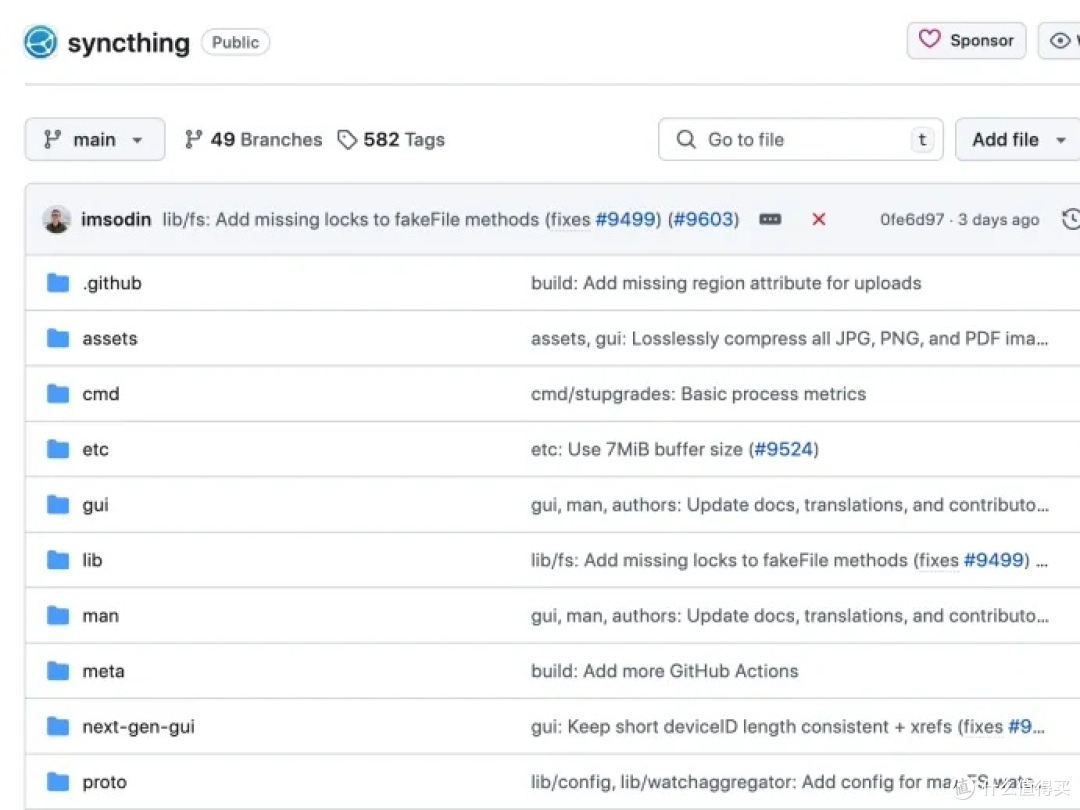Open issue #9524 from the etc commit message

[784, 449]
